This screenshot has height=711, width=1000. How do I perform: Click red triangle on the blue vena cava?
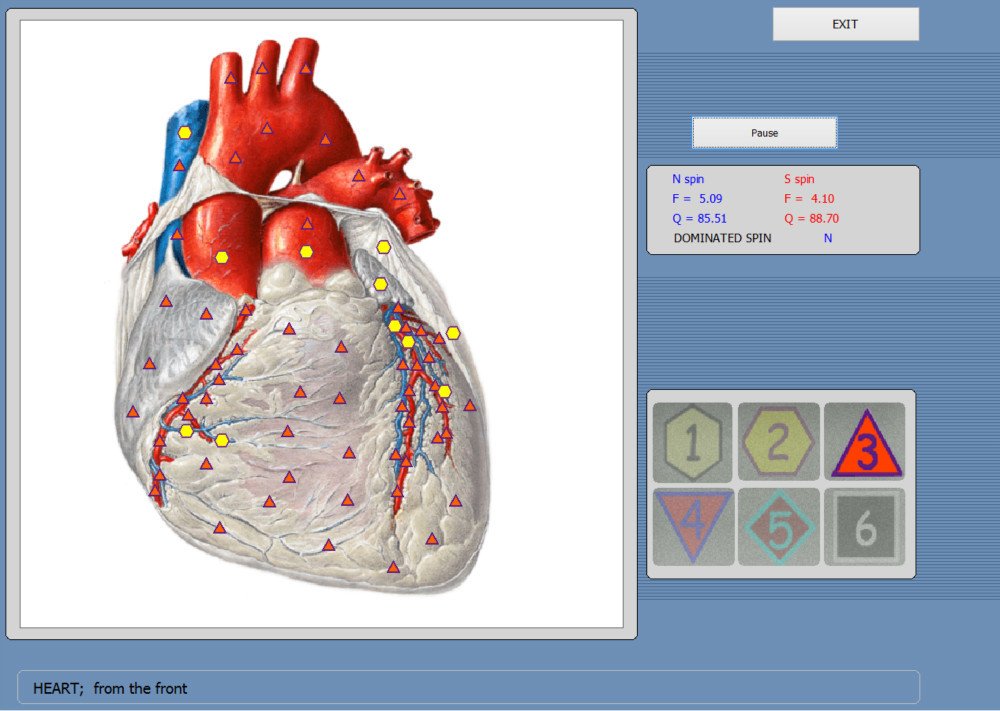click(x=179, y=165)
